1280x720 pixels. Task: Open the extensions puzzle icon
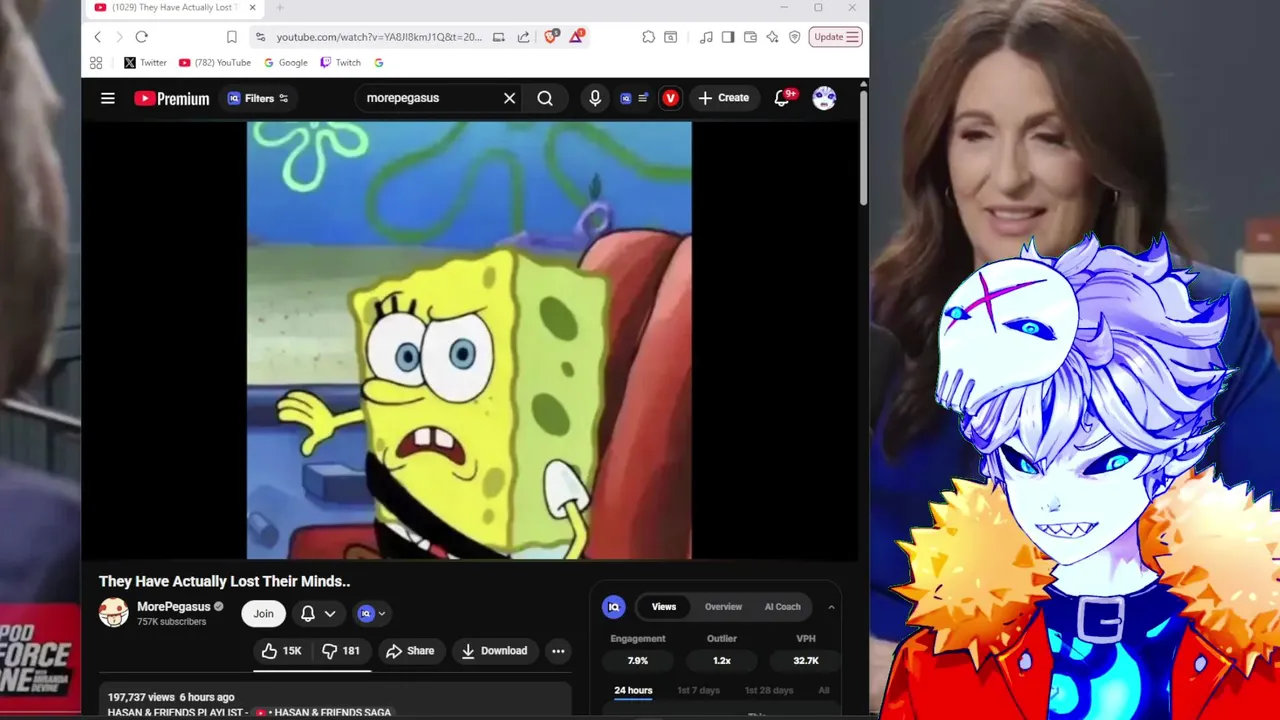pyautogui.click(x=648, y=37)
